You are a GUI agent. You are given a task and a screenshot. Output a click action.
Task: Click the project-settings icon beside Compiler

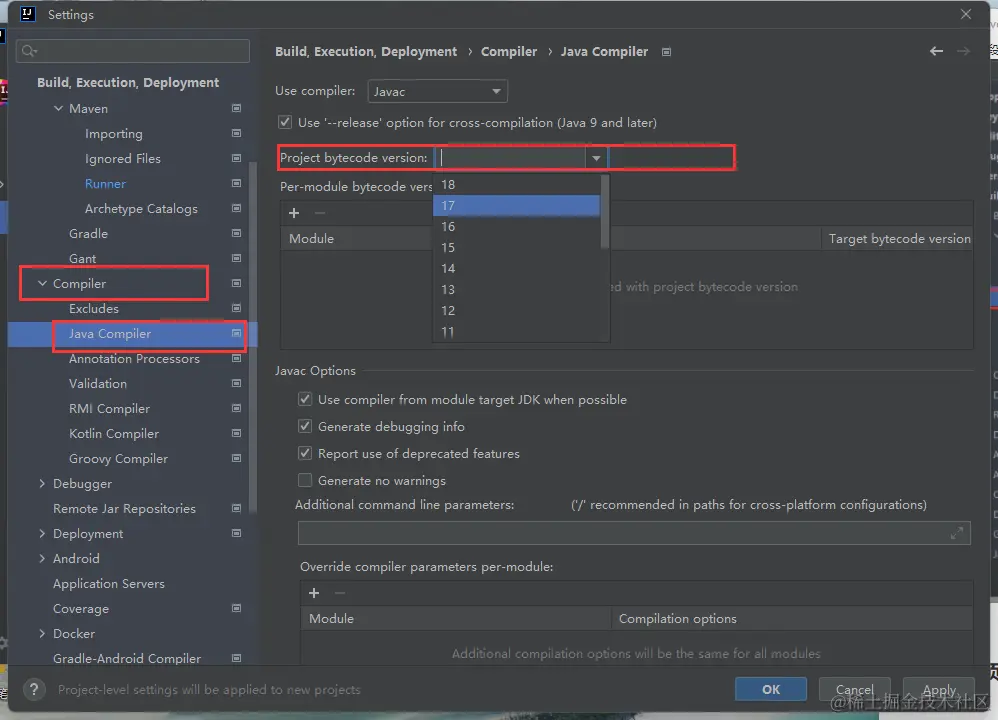pos(236,283)
